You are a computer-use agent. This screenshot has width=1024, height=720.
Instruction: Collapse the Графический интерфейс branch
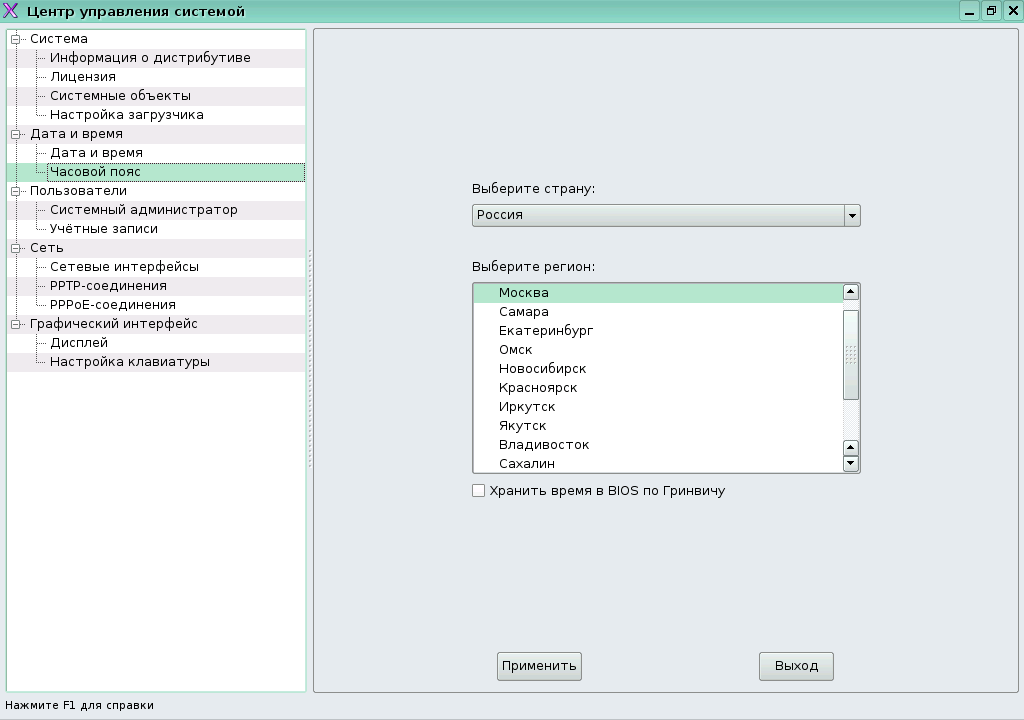click(16, 324)
